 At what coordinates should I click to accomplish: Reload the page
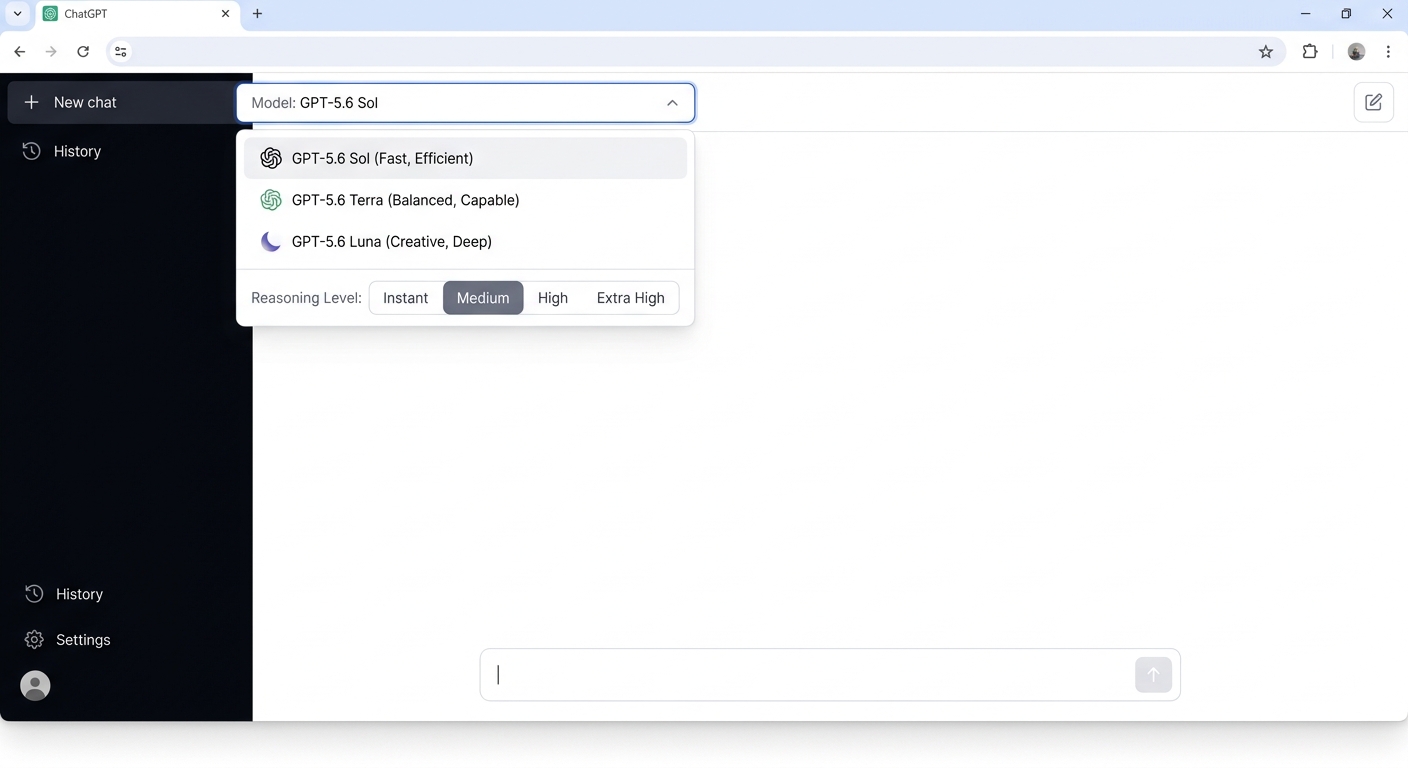83,52
